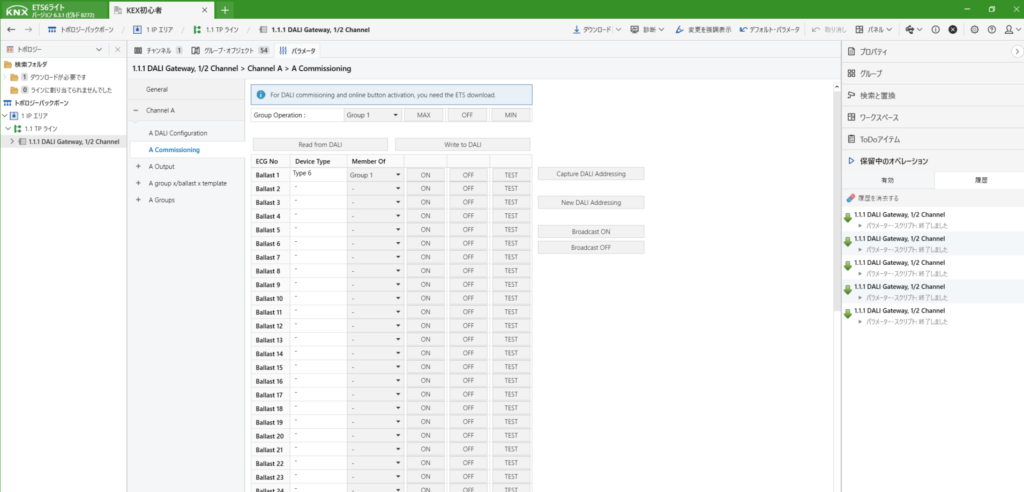Switch to the チャンネル tab

tap(157, 49)
